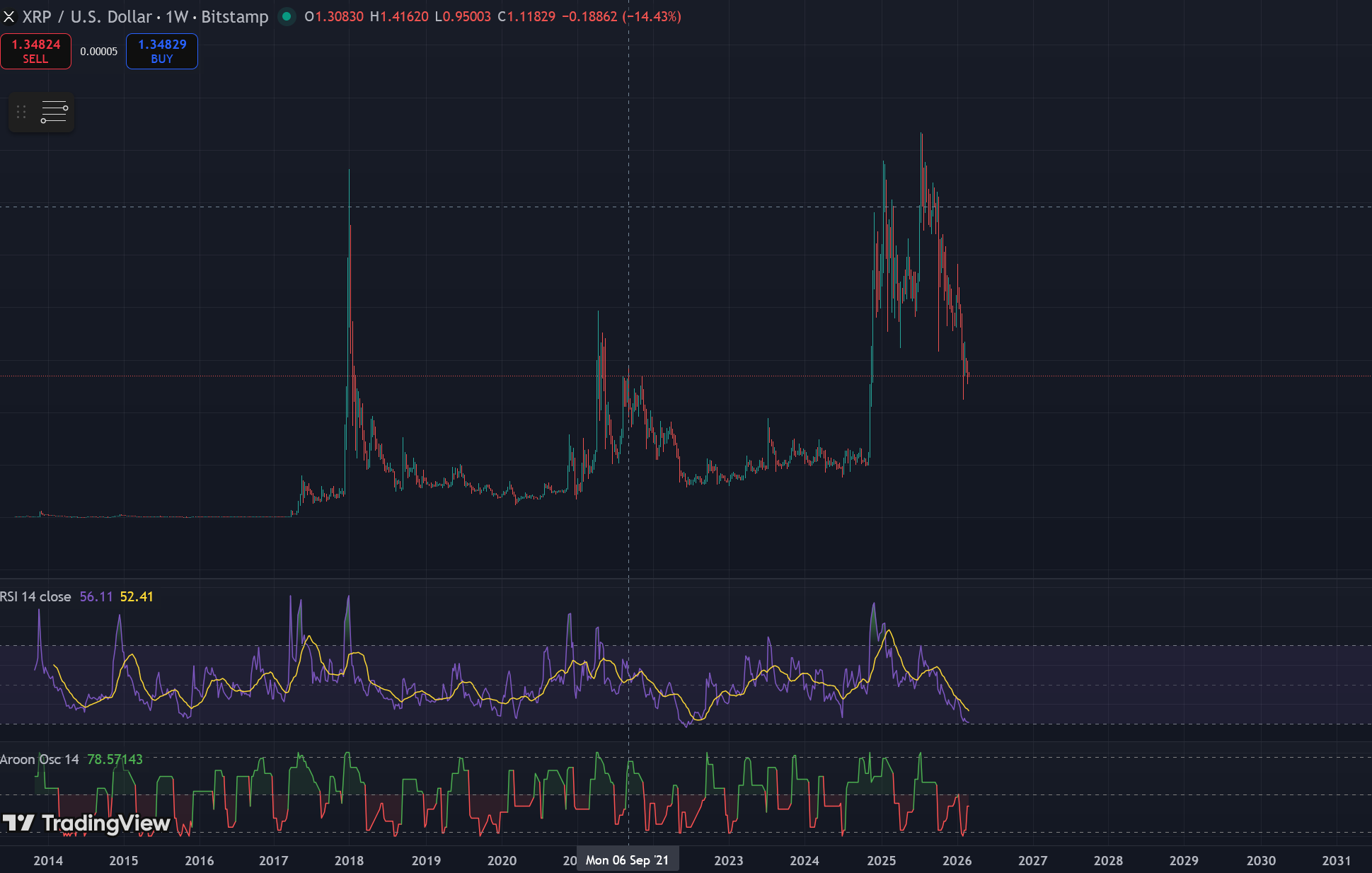
Task: Click the RSI value 56.11 readout
Action: (x=96, y=596)
